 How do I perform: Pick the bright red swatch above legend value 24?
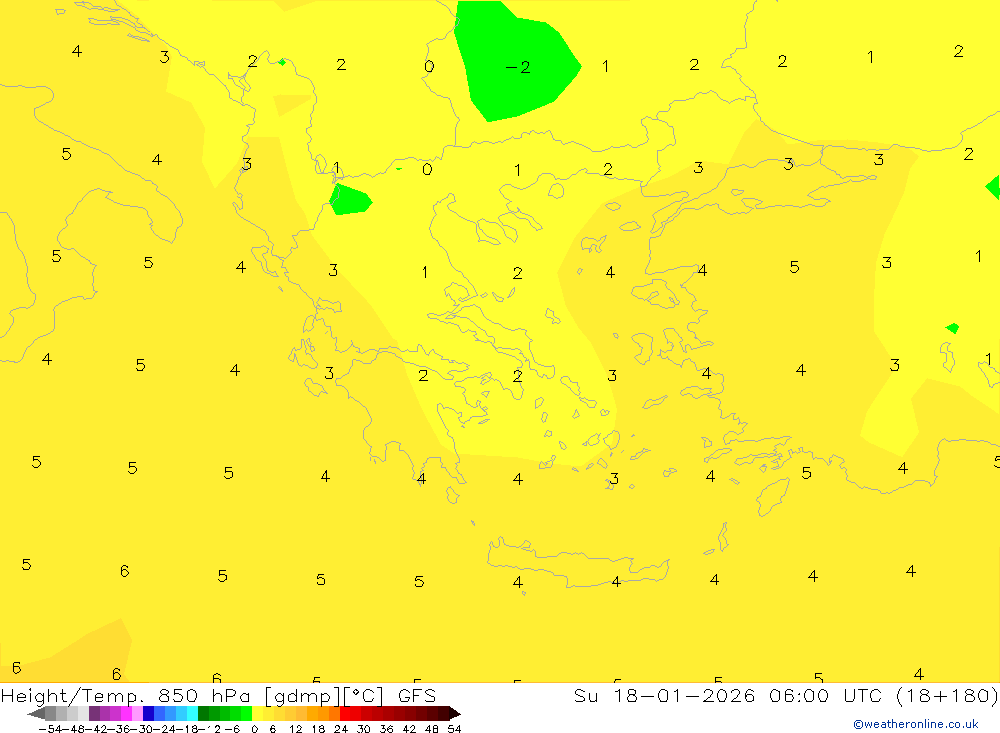click(345, 714)
